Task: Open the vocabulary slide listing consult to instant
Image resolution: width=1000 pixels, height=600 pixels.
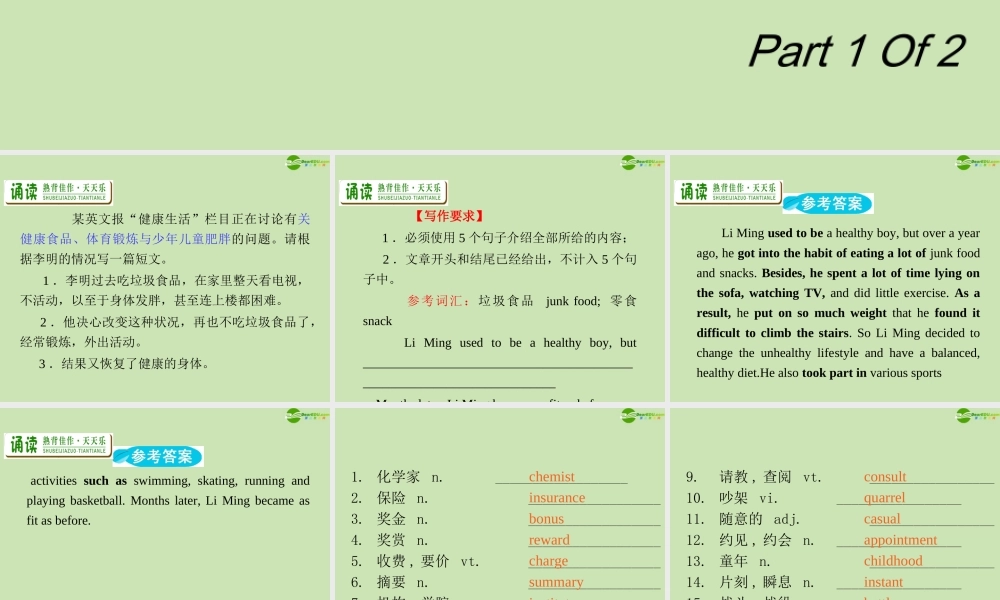Action: pos(835,504)
